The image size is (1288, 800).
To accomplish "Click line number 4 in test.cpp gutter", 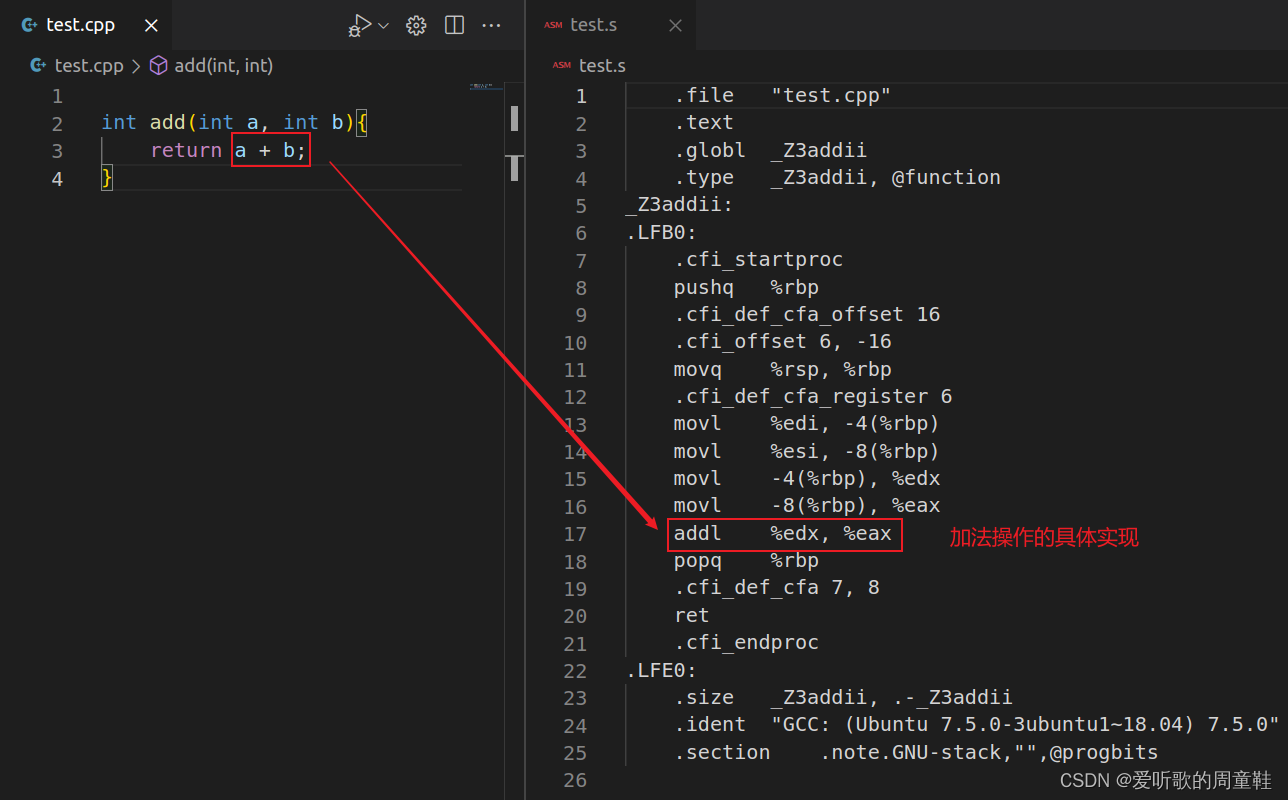I will (57, 179).
